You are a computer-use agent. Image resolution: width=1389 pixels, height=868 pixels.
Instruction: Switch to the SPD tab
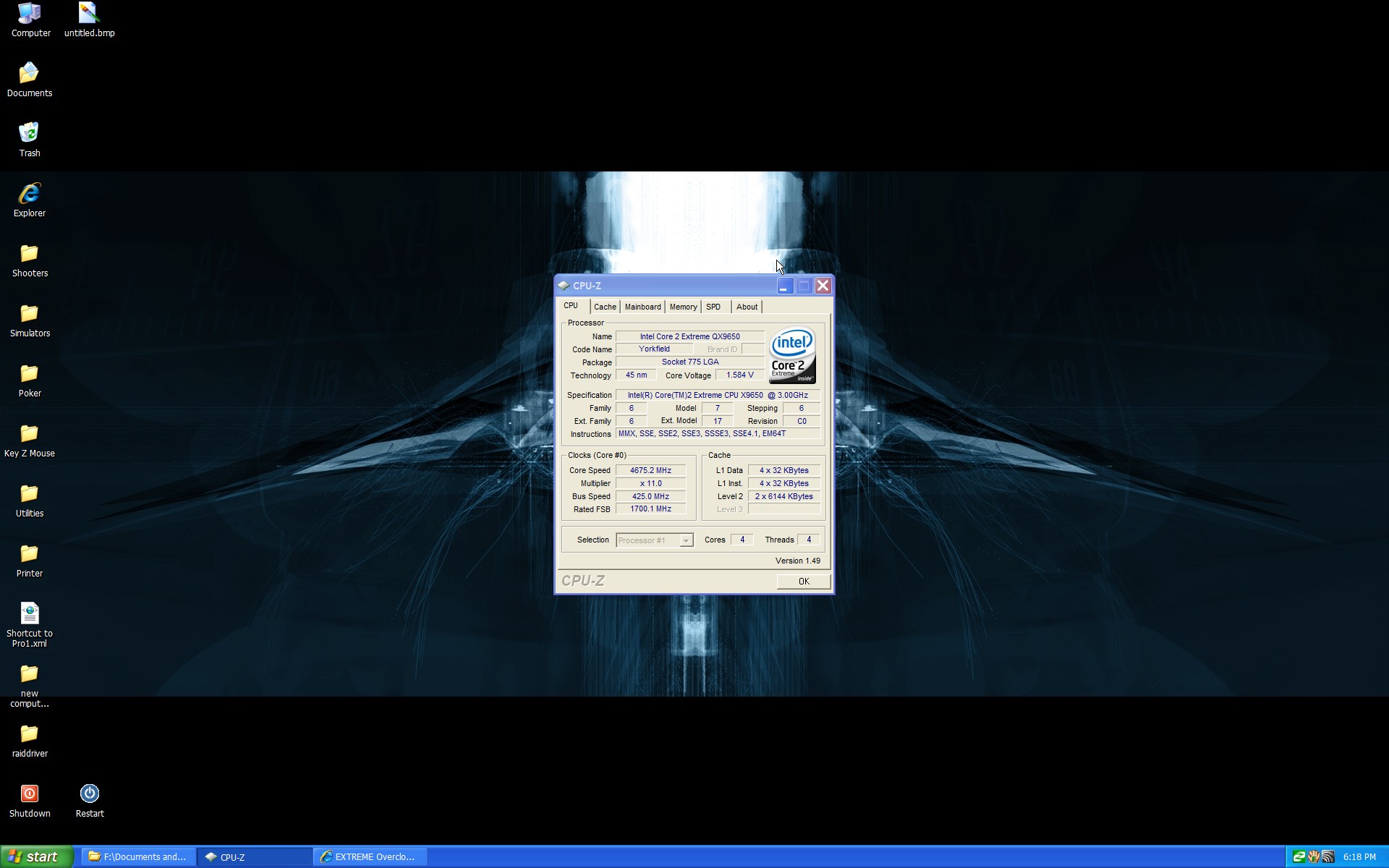coord(713,307)
